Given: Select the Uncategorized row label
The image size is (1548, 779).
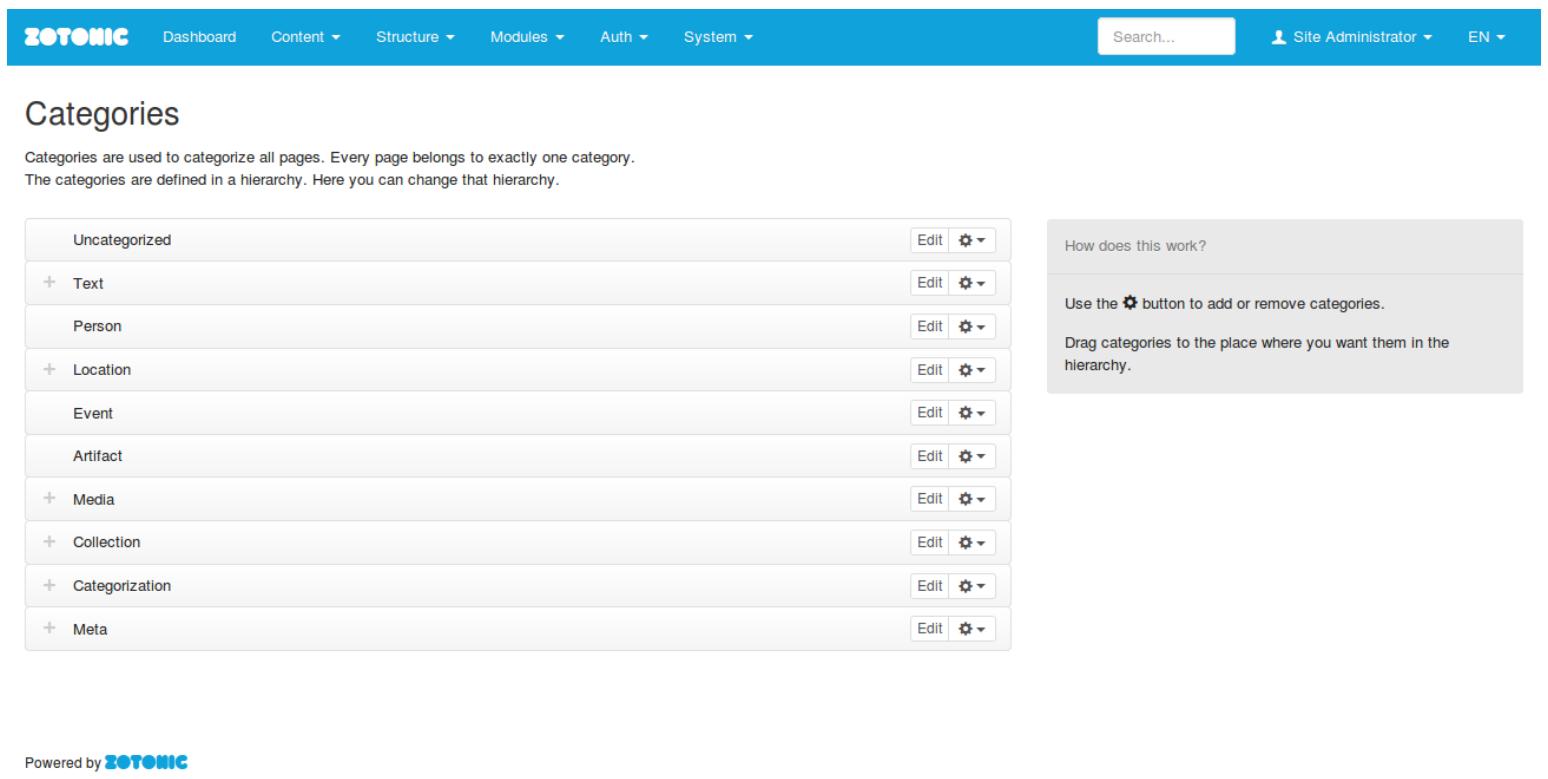Looking at the screenshot, I should pos(122,240).
